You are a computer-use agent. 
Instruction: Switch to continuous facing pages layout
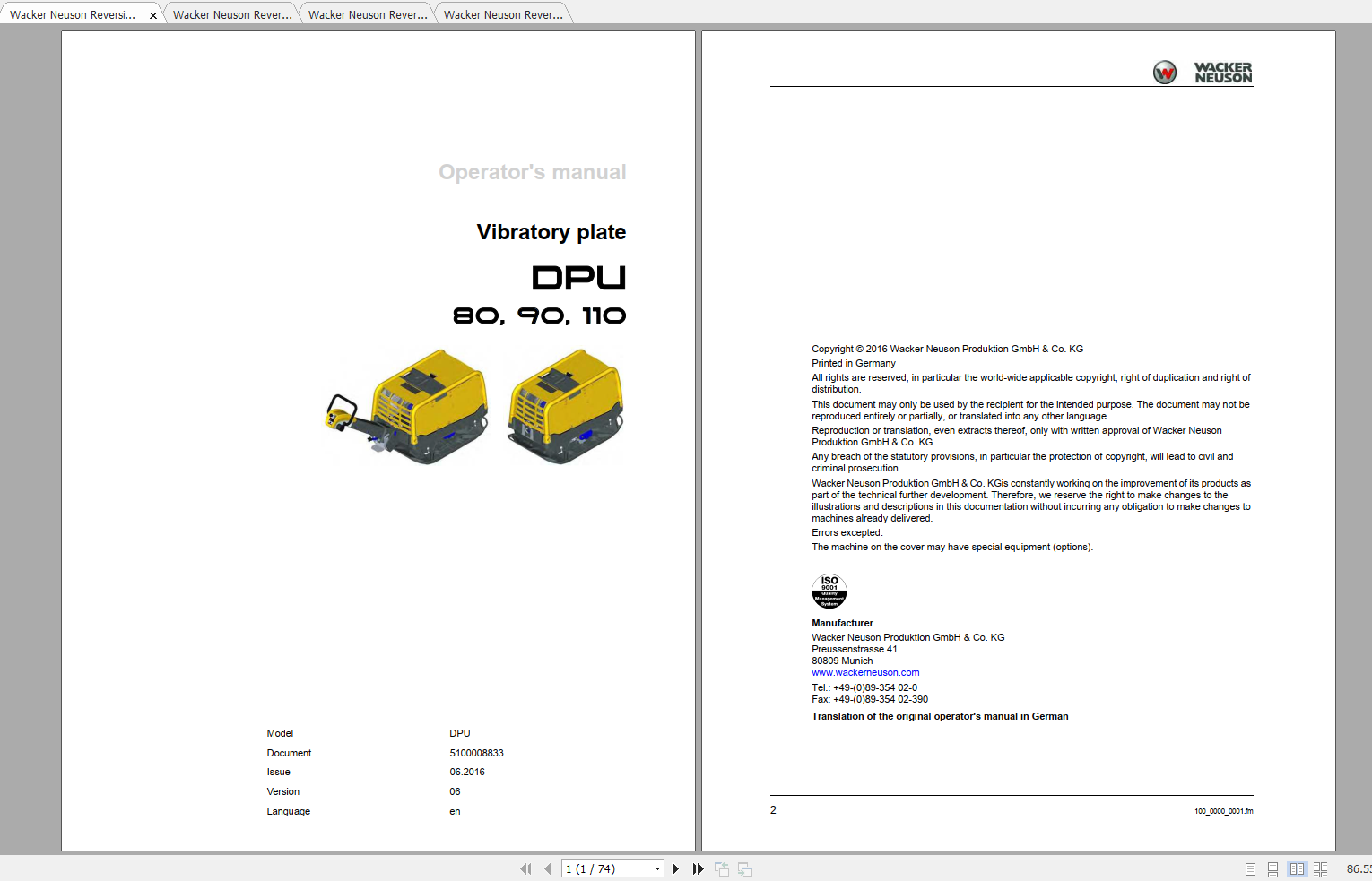tap(1320, 868)
